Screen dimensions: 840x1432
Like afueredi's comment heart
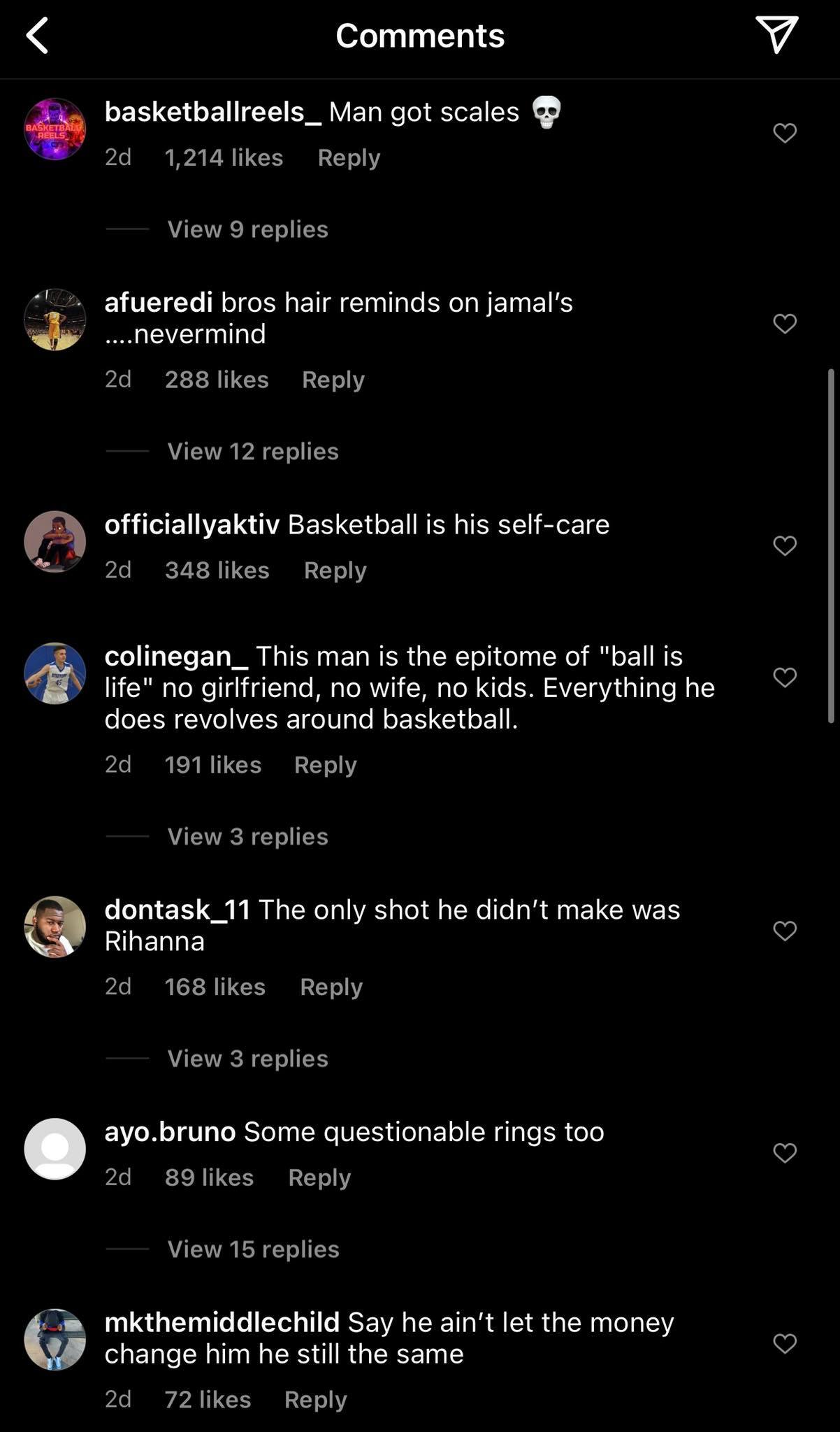(785, 324)
